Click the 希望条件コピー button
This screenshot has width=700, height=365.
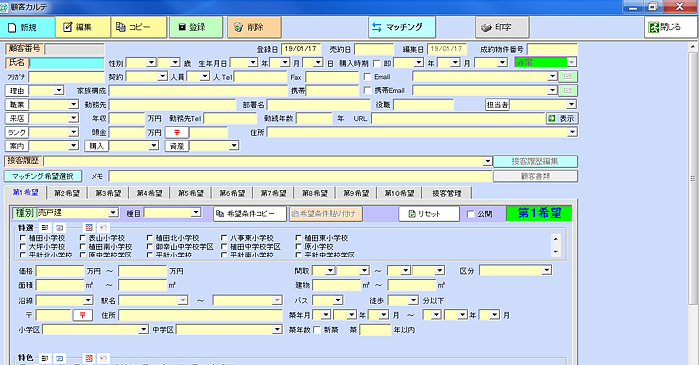pos(250,214)
